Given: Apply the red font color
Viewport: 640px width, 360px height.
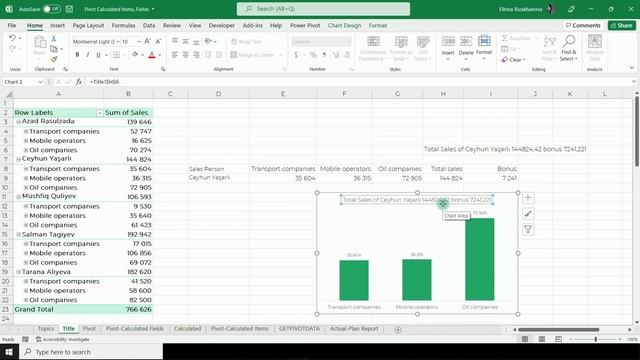Looking at the screenshot, I should point(152,55).
